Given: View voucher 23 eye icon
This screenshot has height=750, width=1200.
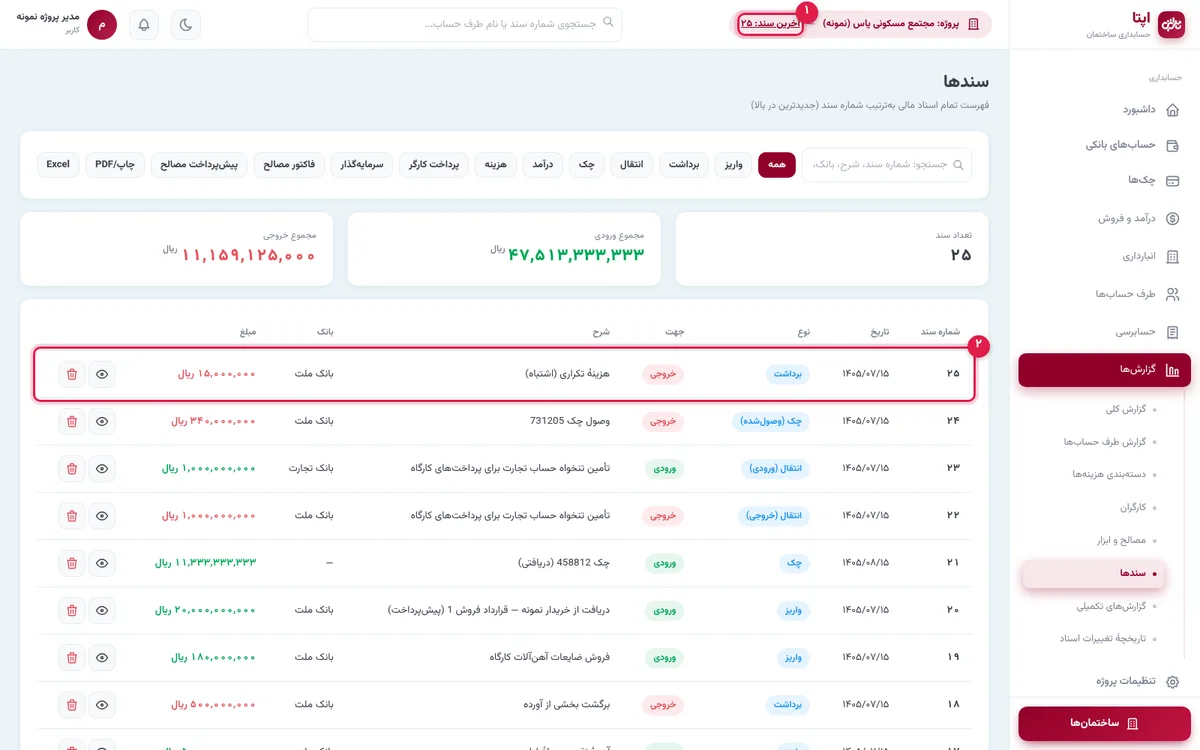Looking at the screenshot, I should (x=102, y=468).
